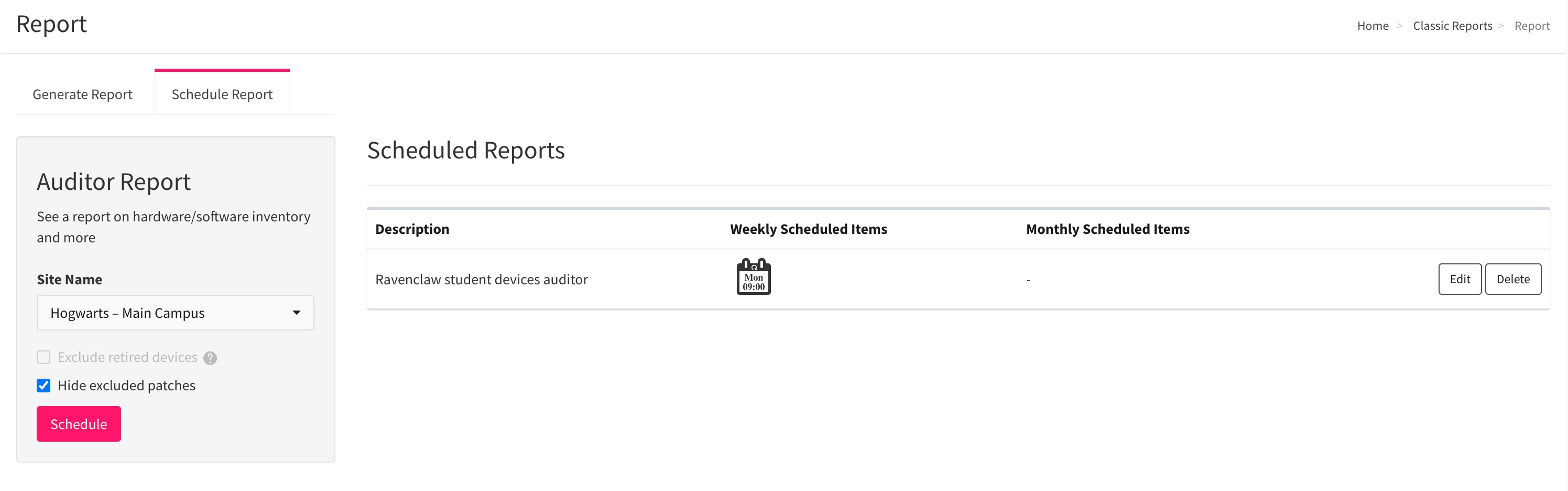Toggle the Exclude retired devices checkbox

click(44, 357)
